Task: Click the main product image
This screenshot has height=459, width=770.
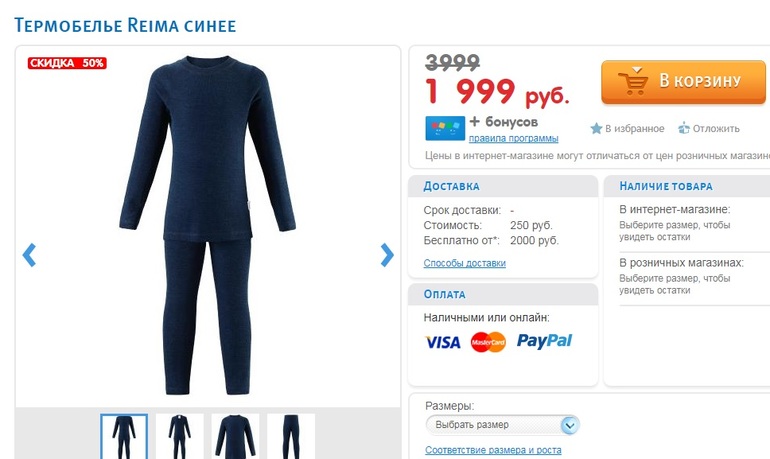Action: point(208,226)
